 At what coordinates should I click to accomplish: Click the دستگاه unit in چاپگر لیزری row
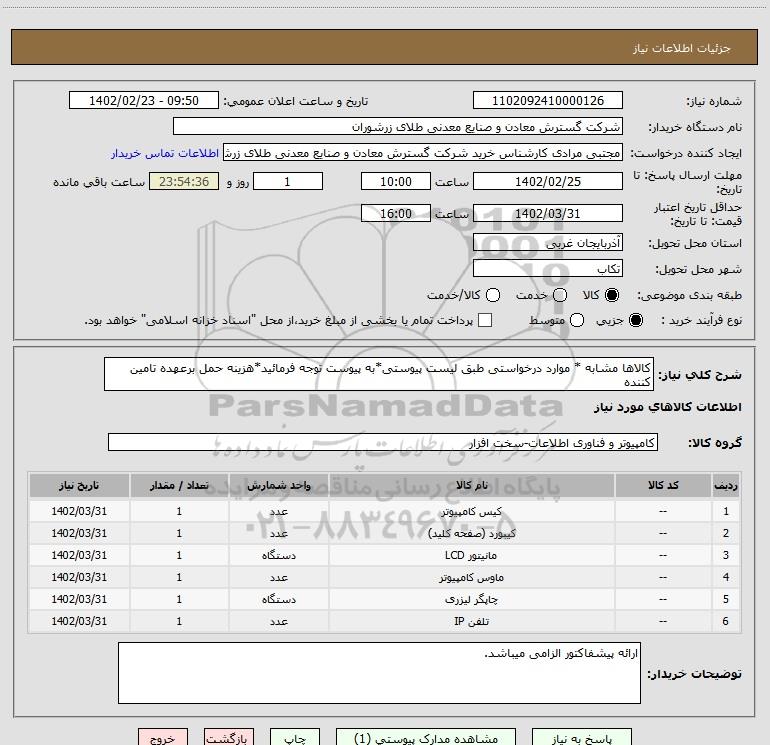[x=278, y=600]
